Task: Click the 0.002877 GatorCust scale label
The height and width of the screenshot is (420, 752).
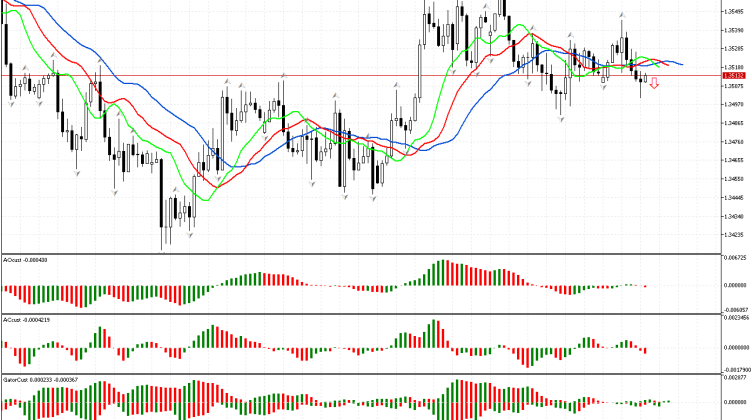Action: pos(735,379)
